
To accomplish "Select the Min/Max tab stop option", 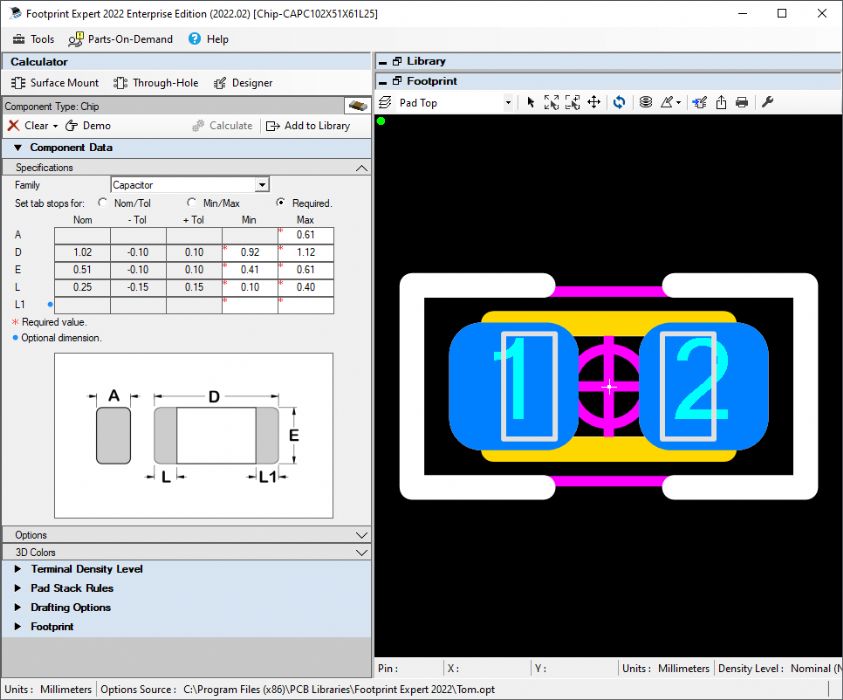I will [192, 203].
